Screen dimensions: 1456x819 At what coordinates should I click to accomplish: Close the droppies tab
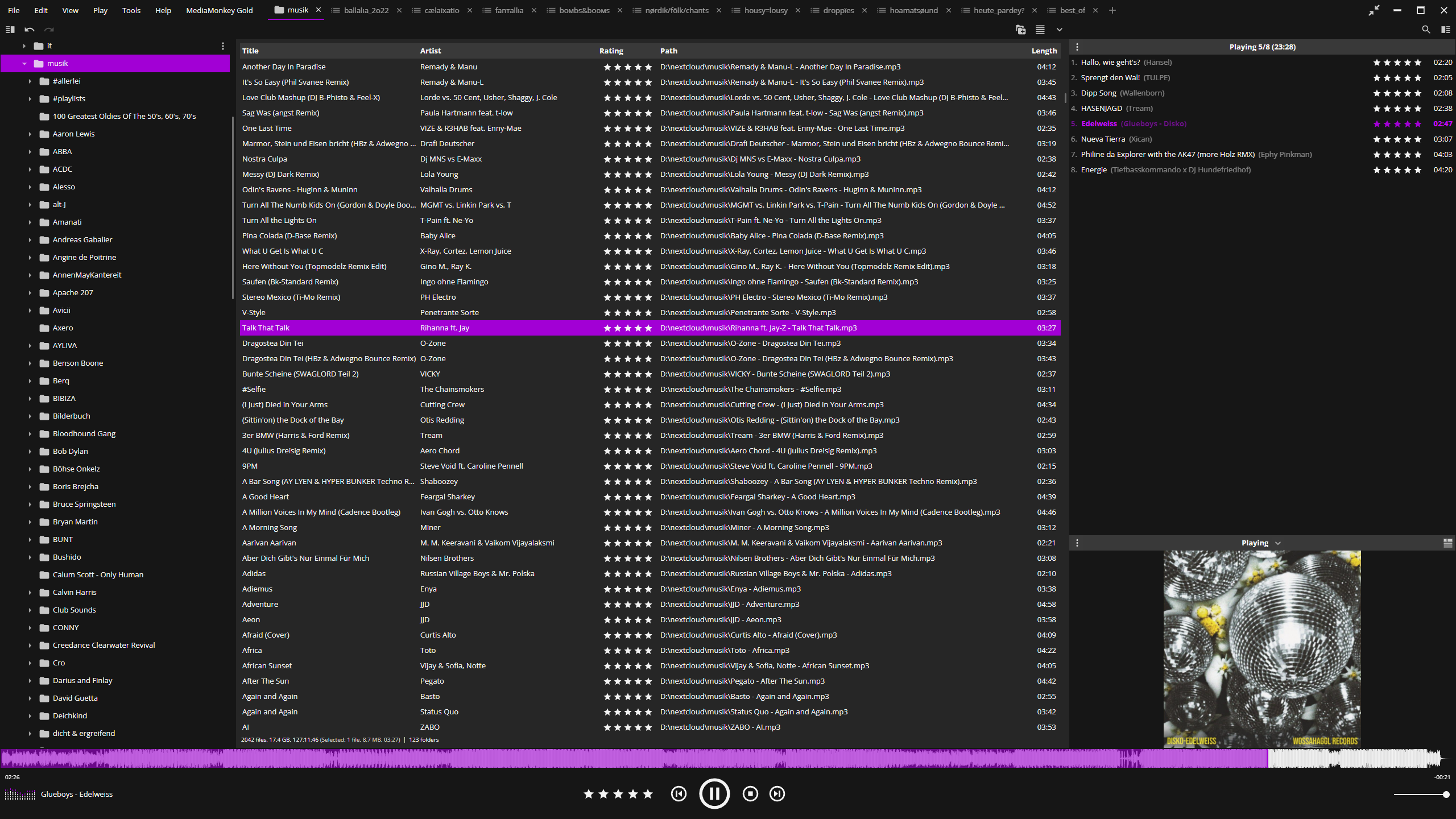pos(864,10)
